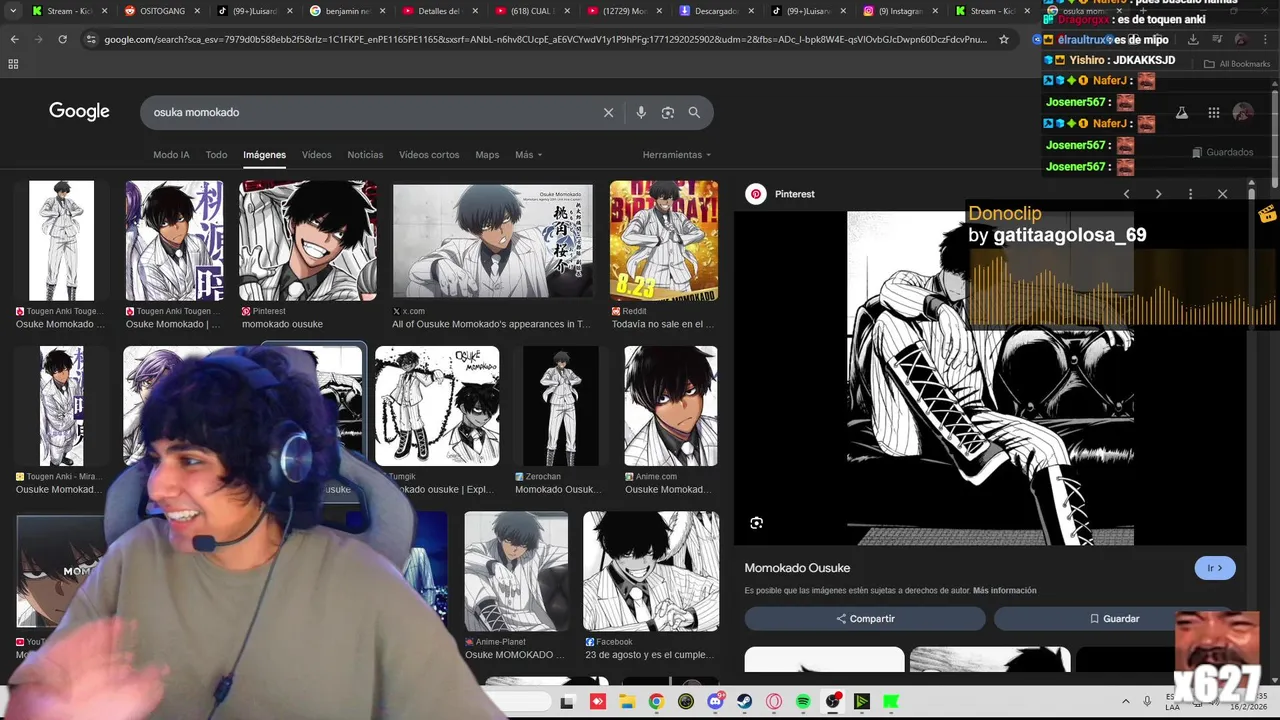
Task: Start voice search with microphone icon
Action: 641,113
